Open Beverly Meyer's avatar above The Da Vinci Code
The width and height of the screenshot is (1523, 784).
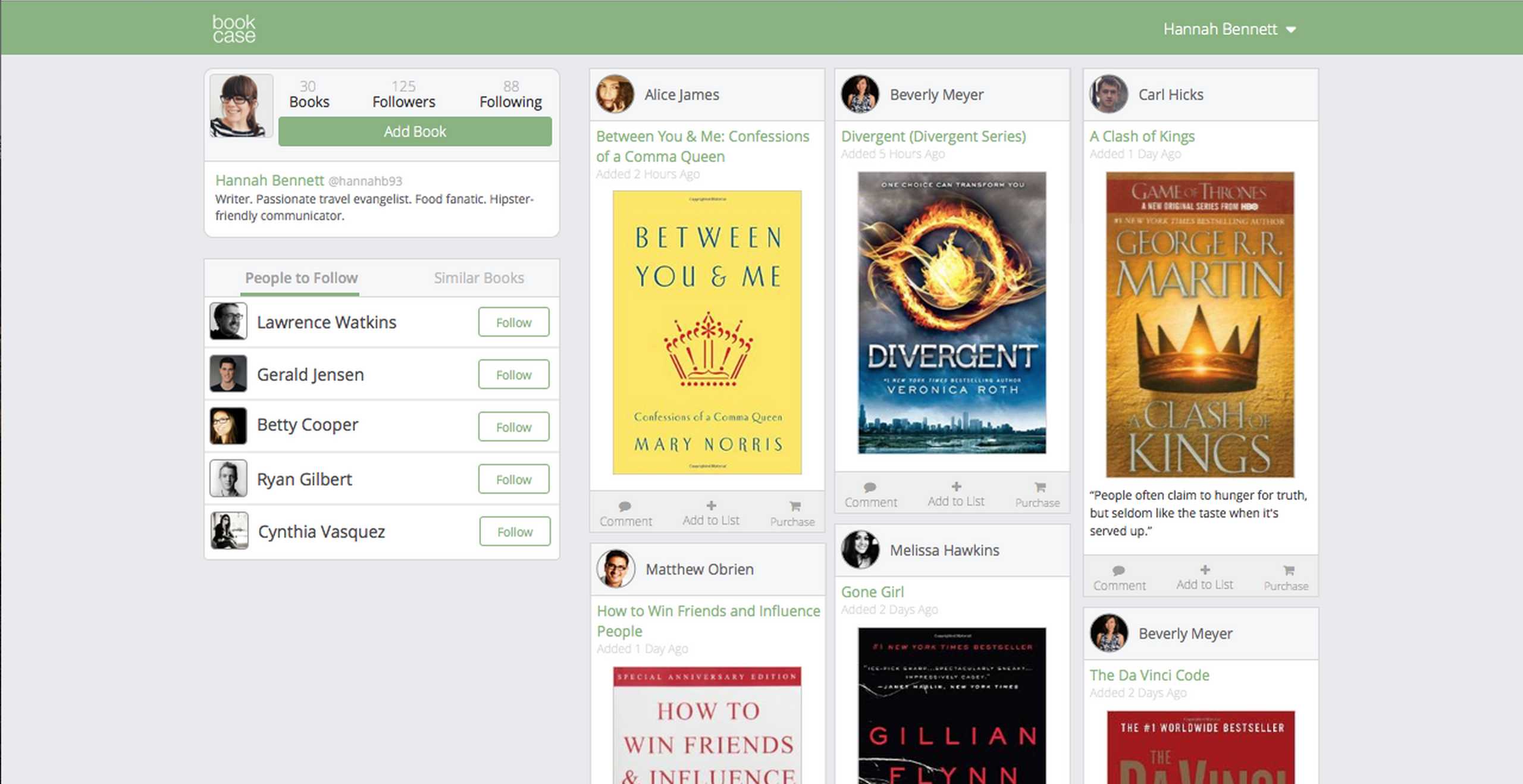coord(1109,633)
